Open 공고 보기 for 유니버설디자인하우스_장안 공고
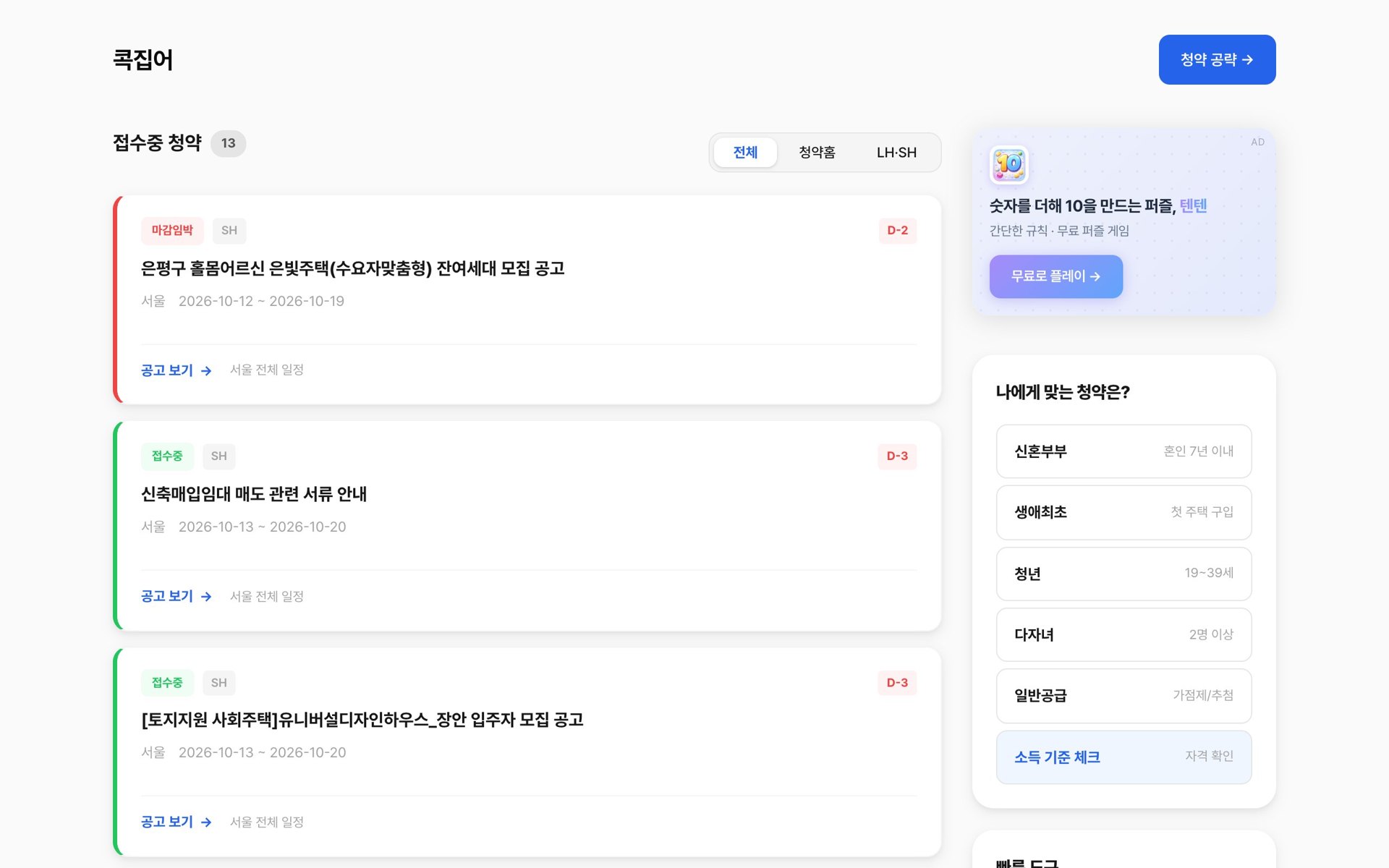 (176, 822)
